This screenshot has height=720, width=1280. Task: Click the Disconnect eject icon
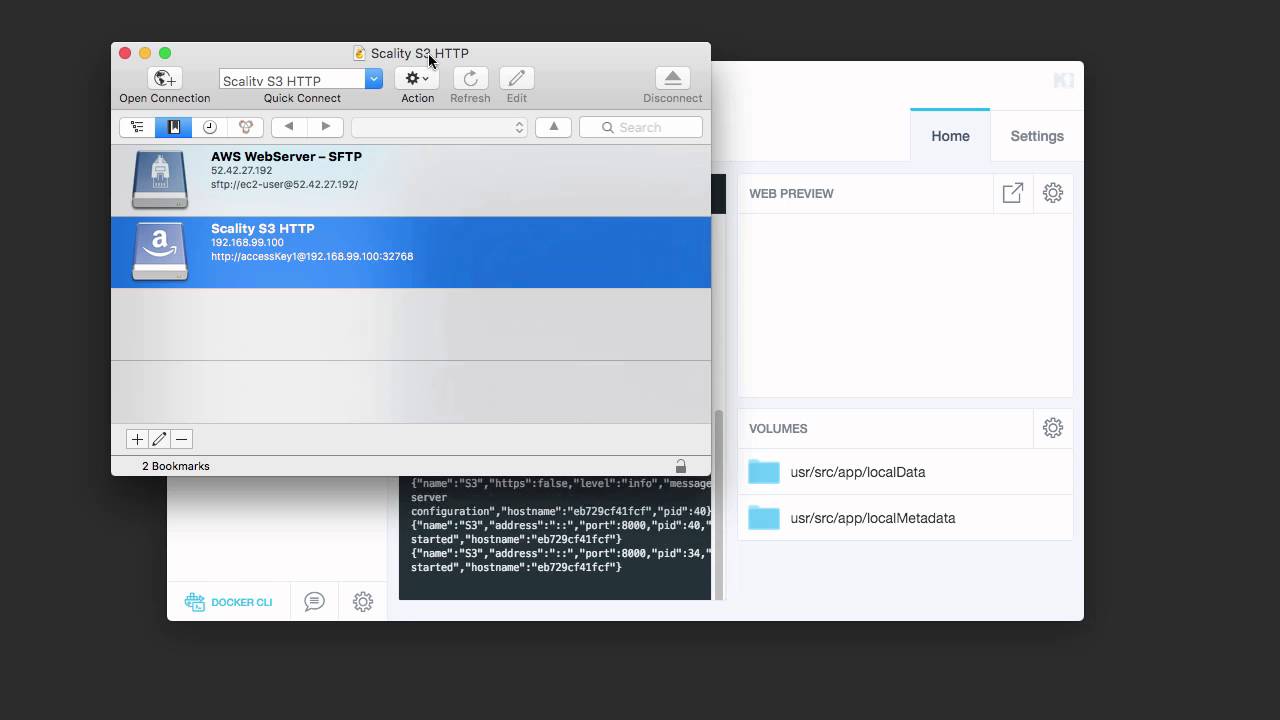tap(672, 78)
